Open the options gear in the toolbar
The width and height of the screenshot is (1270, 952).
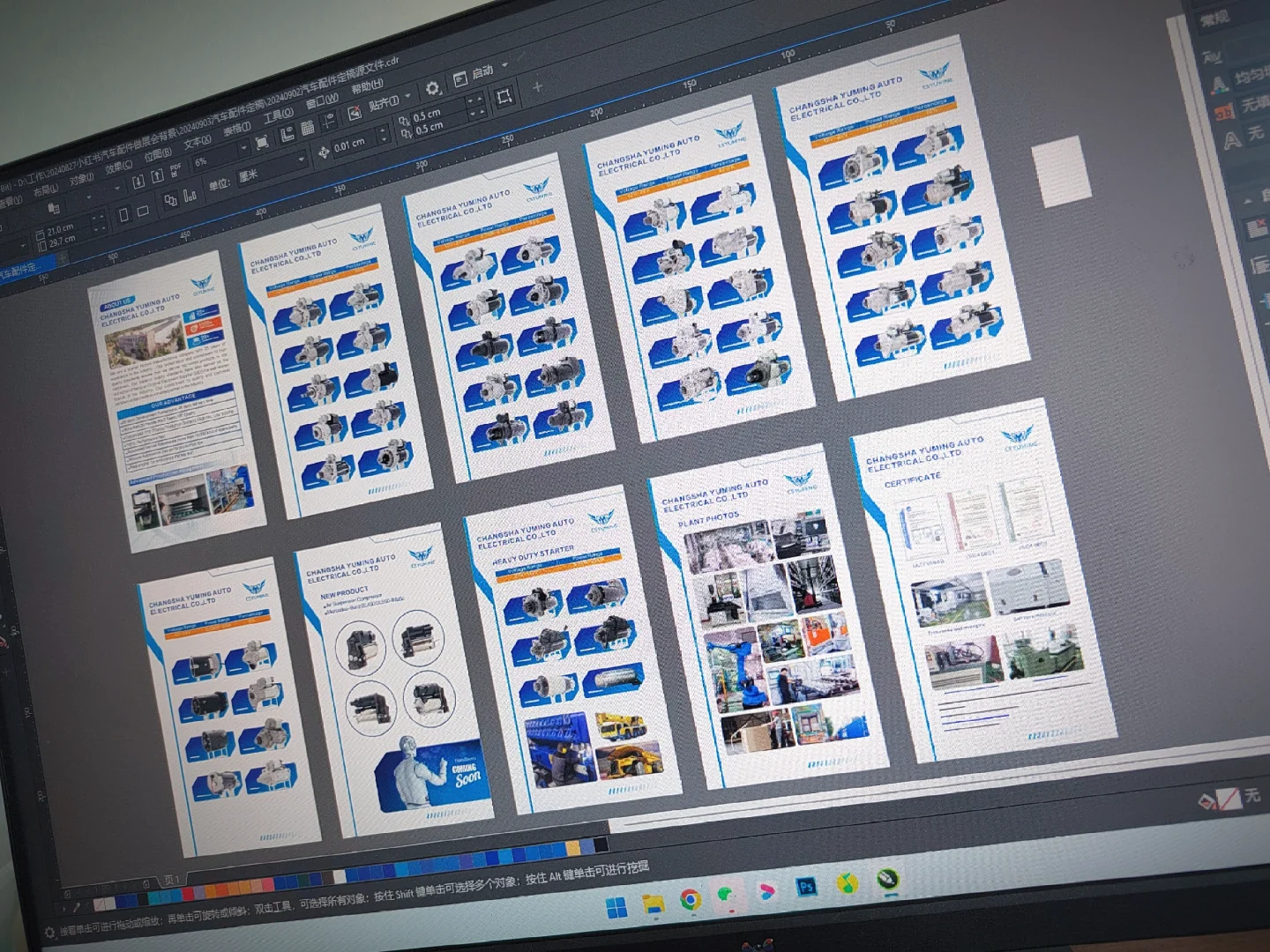432,88
